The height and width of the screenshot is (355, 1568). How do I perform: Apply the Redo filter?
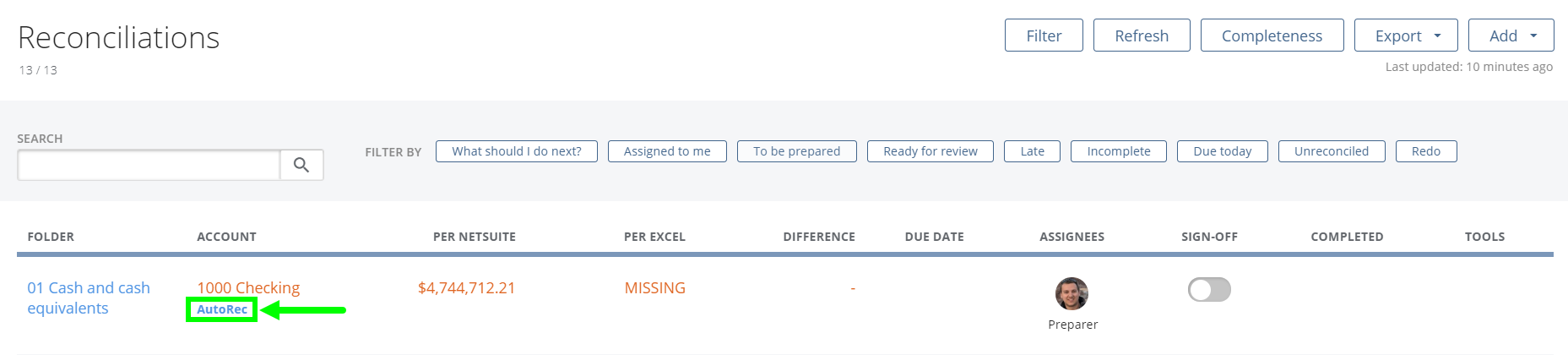[x=1426, y=151]
